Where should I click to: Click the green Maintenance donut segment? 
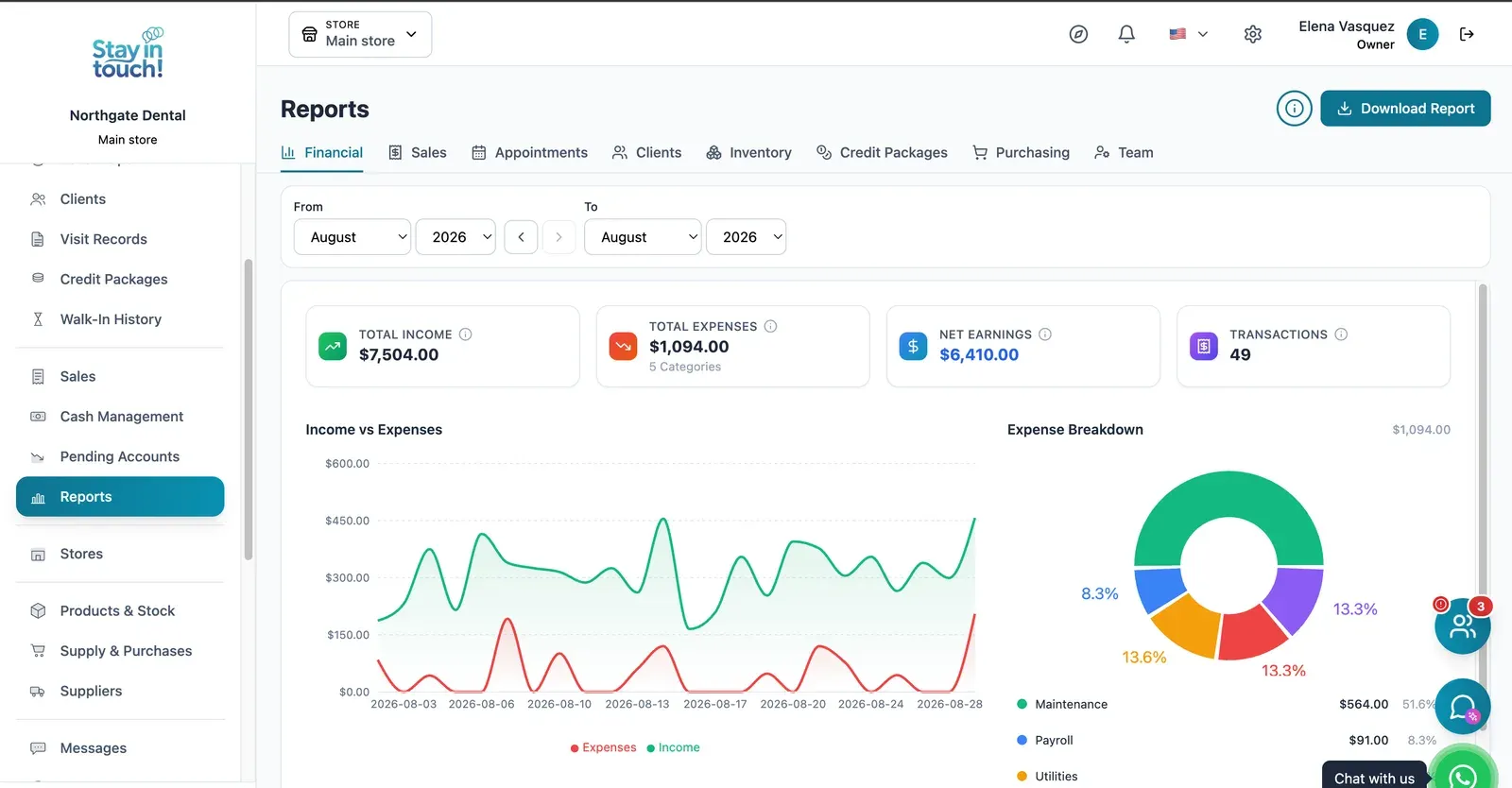pos(1228,493)
